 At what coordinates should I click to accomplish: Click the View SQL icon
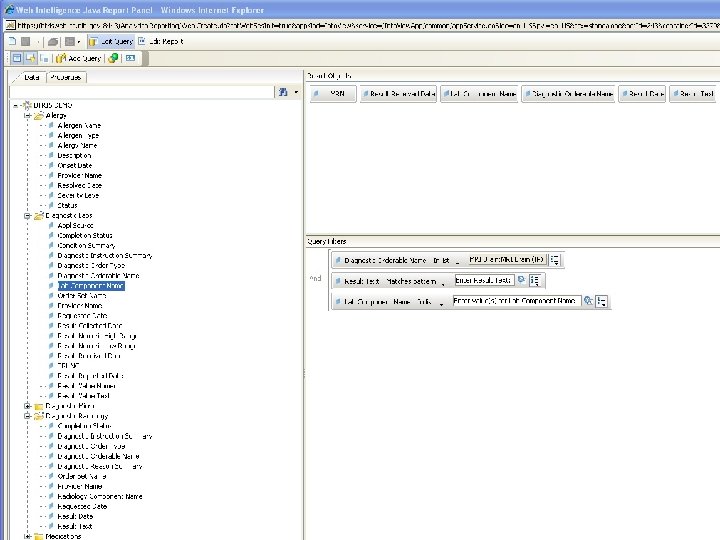131,58
